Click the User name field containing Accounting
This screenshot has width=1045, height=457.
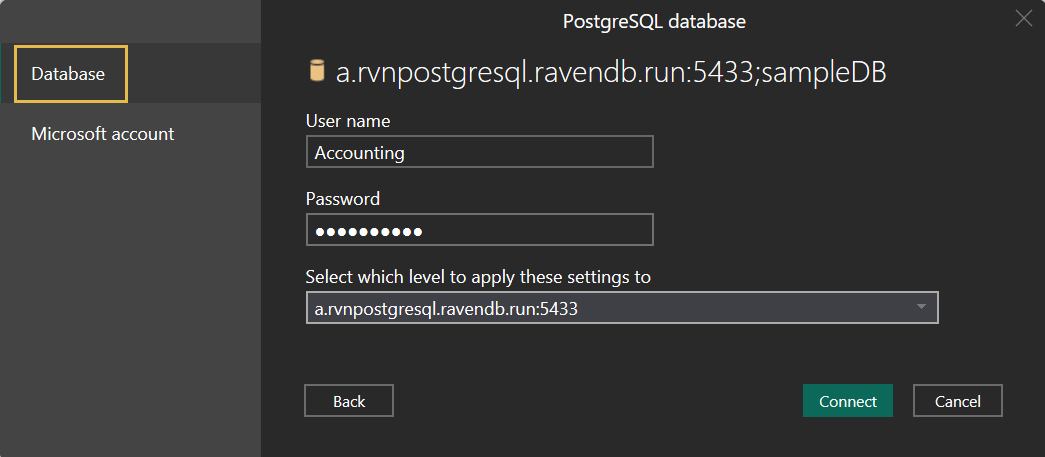(x=479, y=153)
